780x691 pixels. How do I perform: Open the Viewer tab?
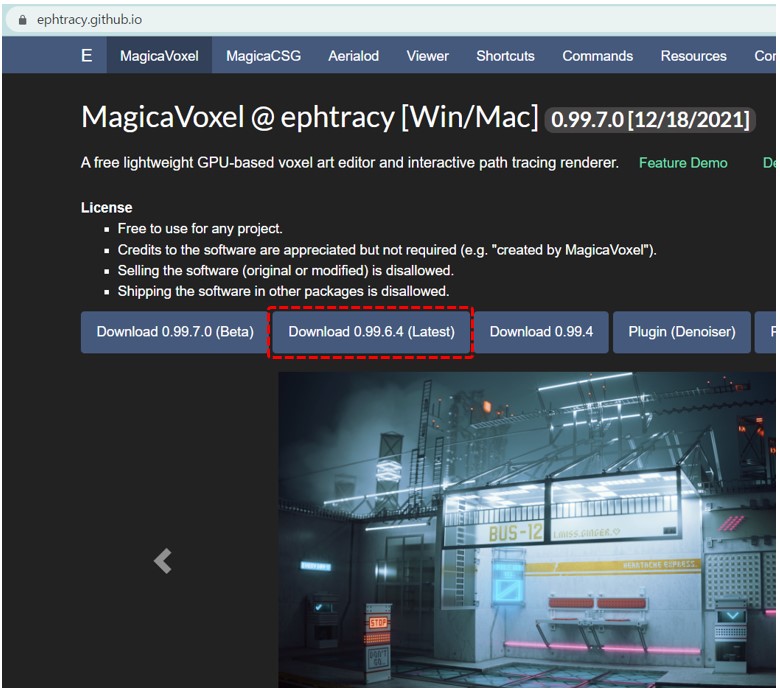click(427, 56)
